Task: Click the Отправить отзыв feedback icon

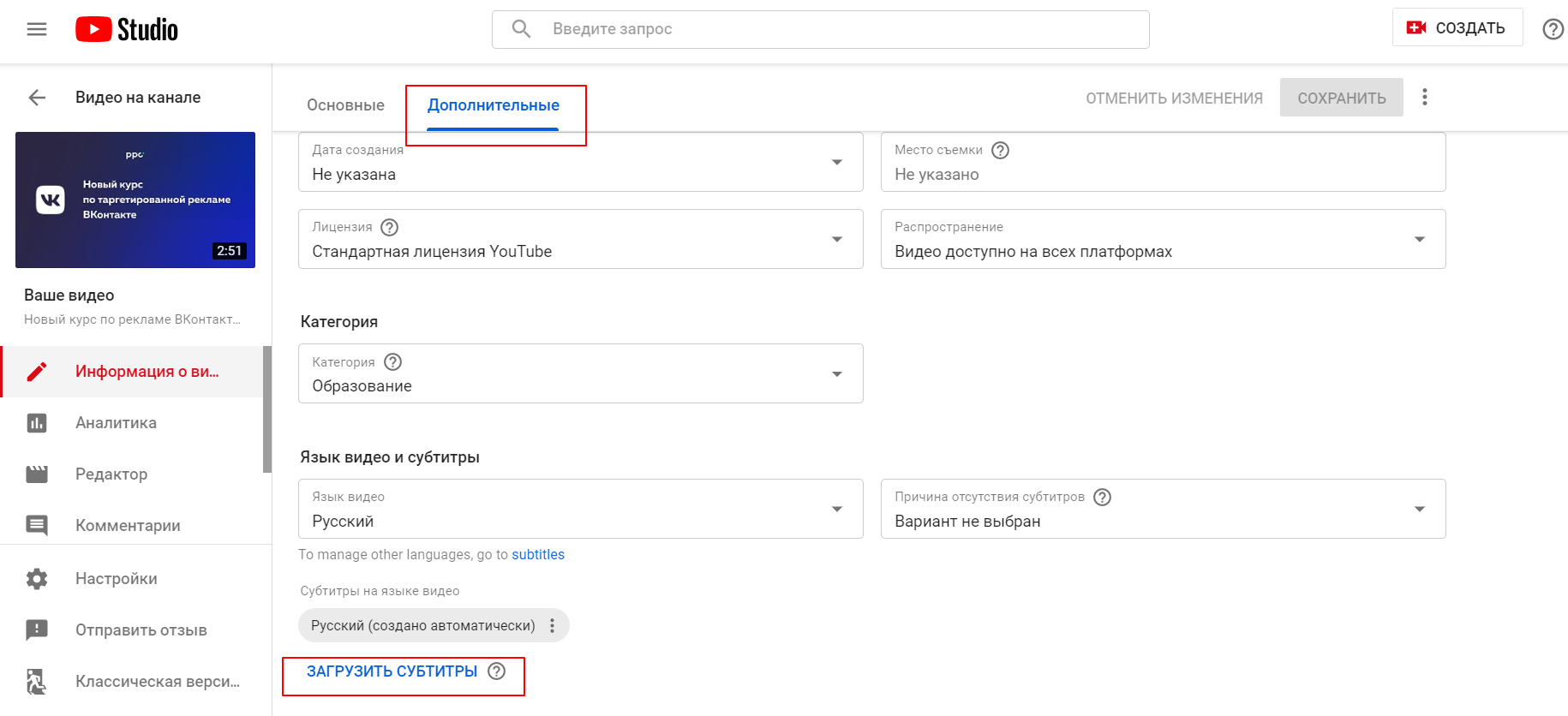Action: point(37,630)
